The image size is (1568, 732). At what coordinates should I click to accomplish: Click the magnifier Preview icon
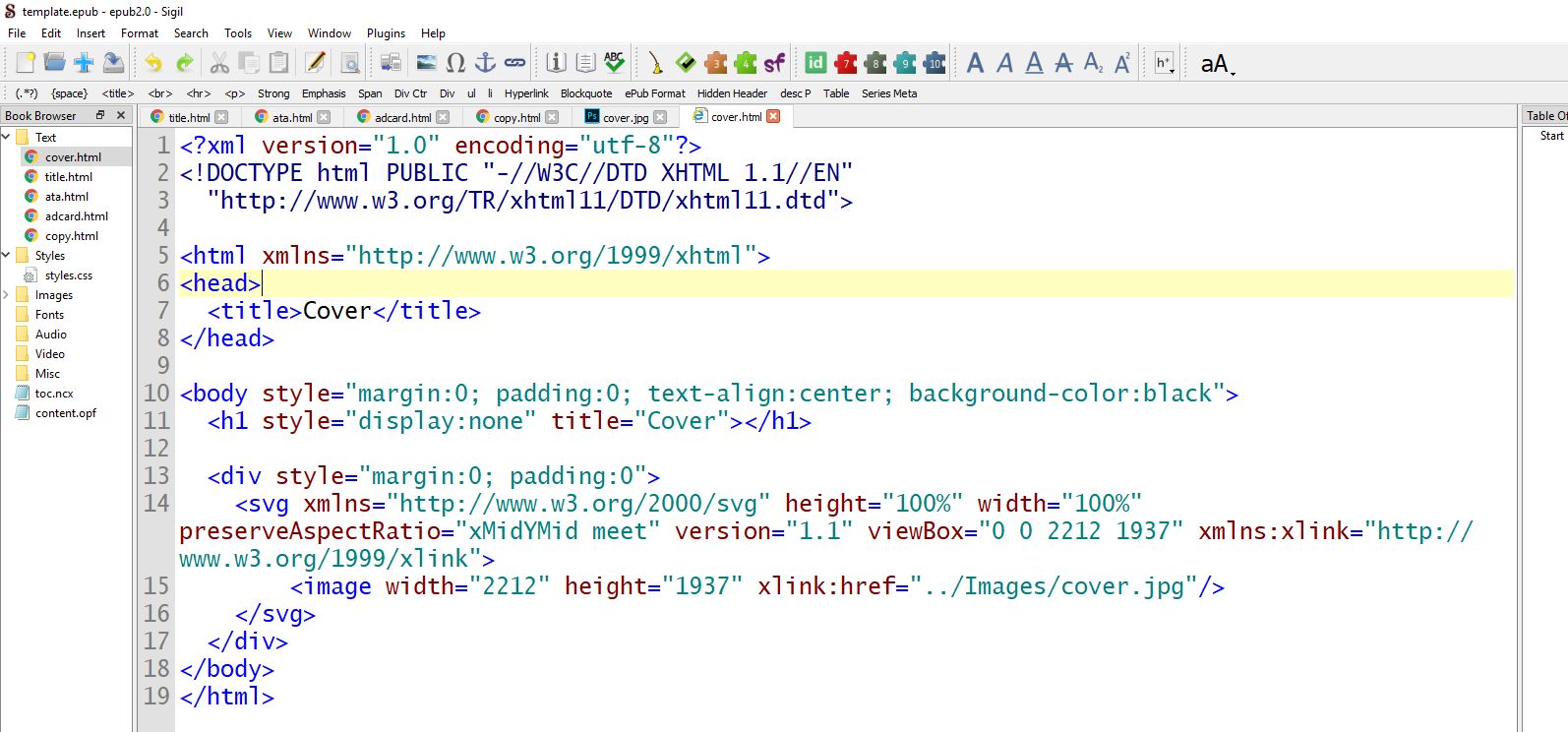tap(350, 63)
